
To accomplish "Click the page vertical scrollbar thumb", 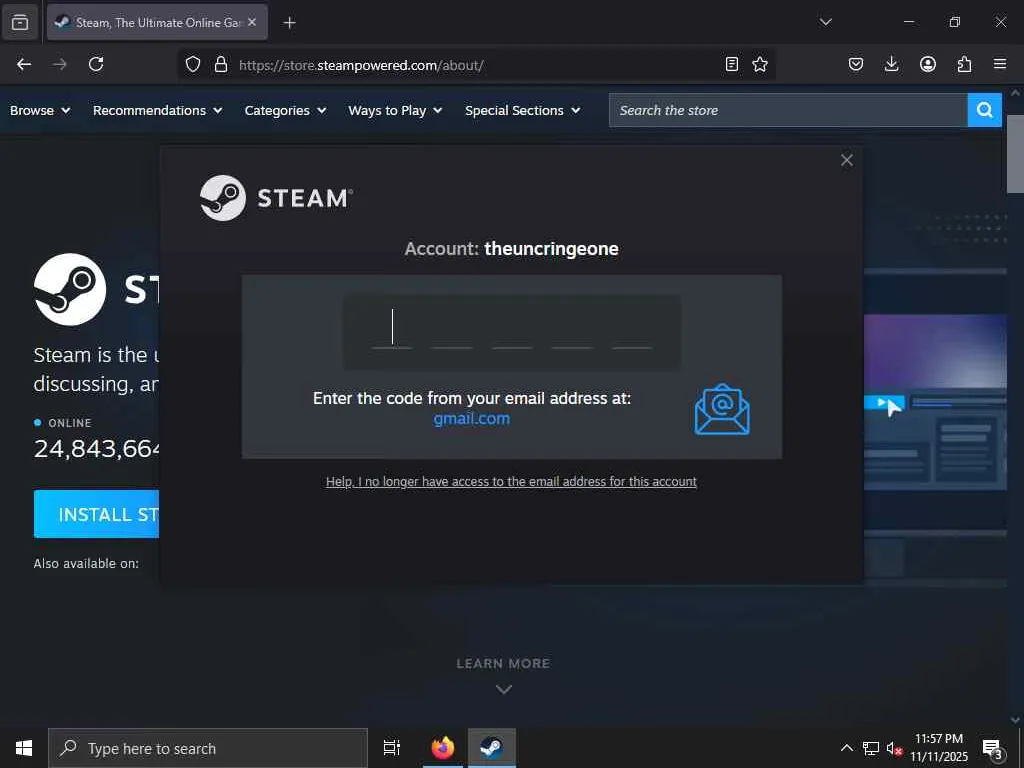I will pyautogui.click(x=1015, y=153).
